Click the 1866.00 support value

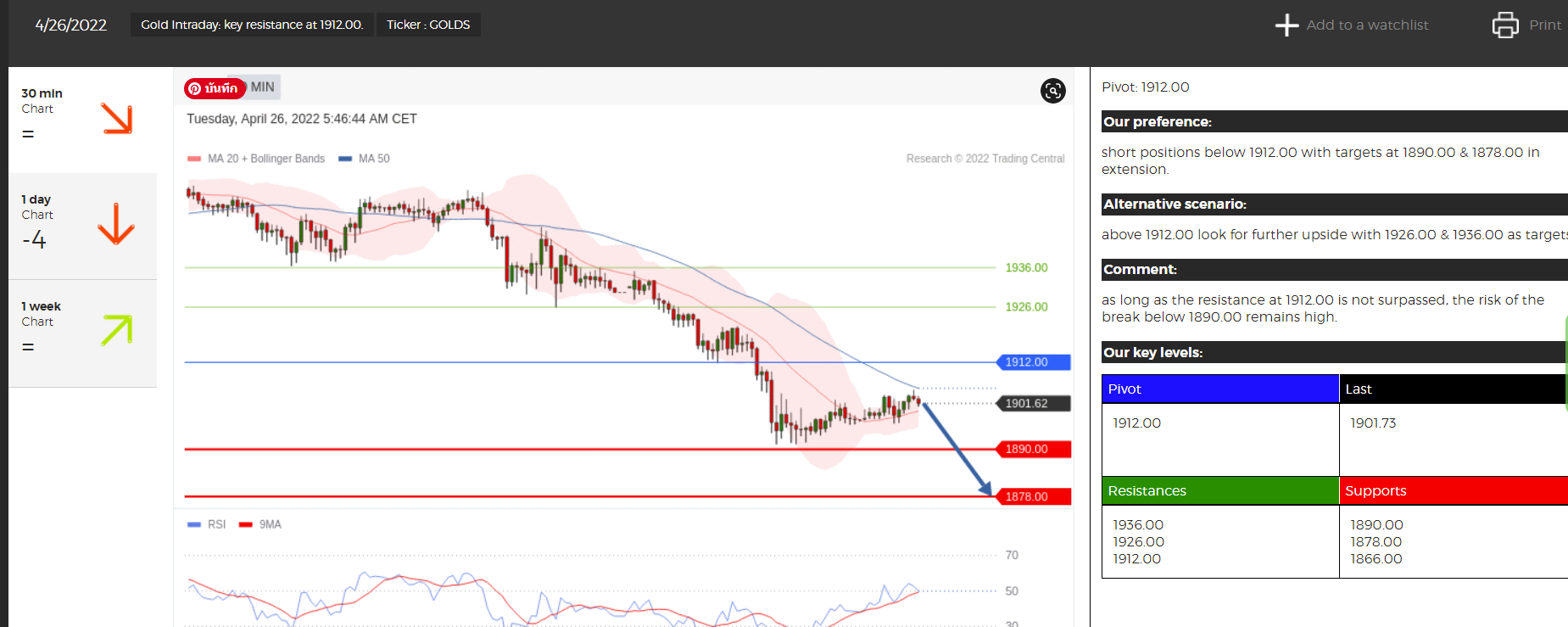coord(1376,558)
